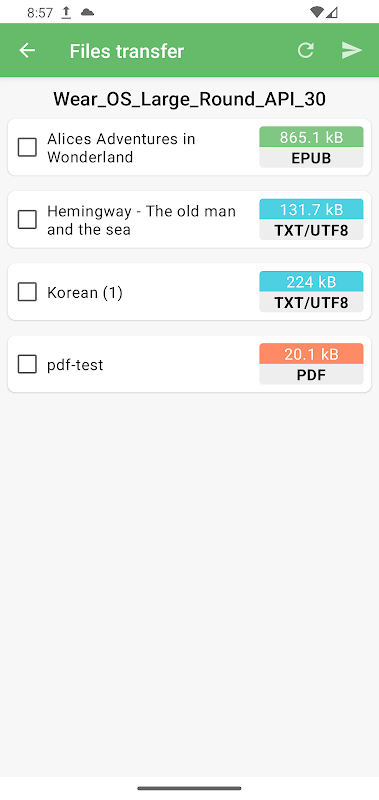Screen dimensions: 379x800
Task: Check the Alices Adventures in Wonderland box
Action: pos(27,147)
